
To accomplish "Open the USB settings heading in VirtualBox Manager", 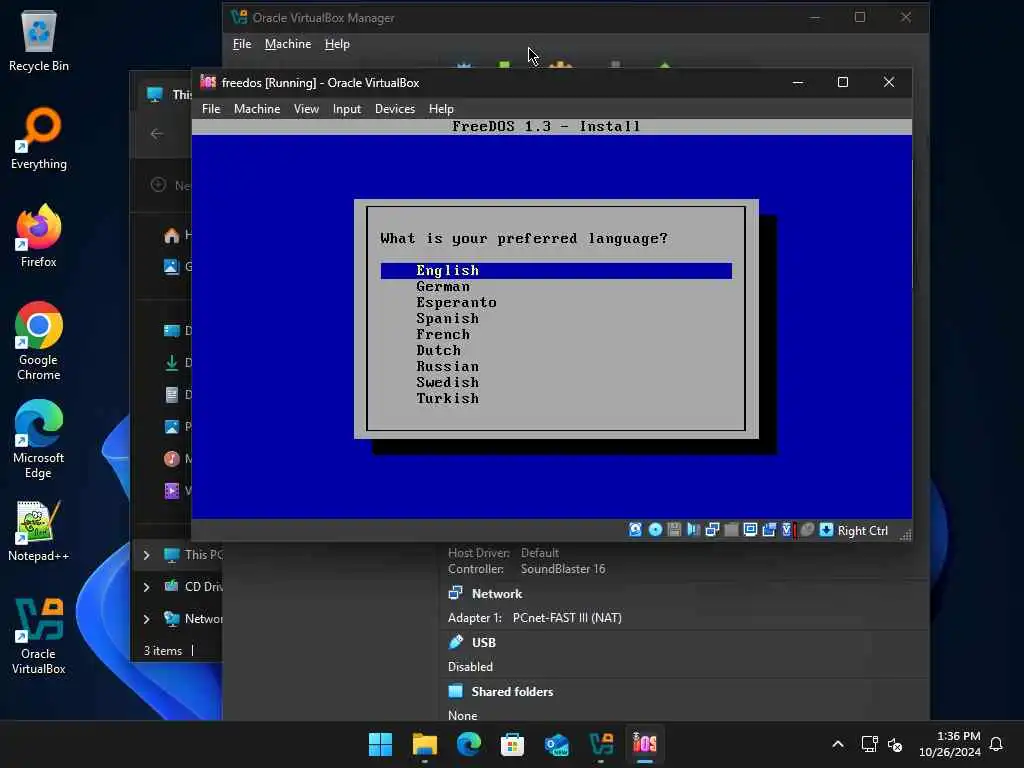I will [484, 643].
